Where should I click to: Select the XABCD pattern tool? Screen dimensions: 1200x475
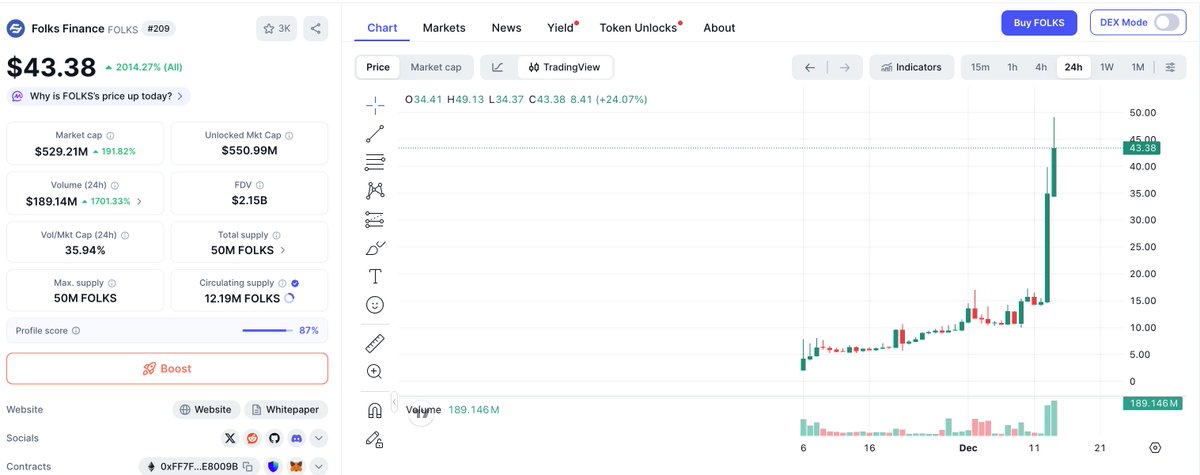click(x=375, y=190)
